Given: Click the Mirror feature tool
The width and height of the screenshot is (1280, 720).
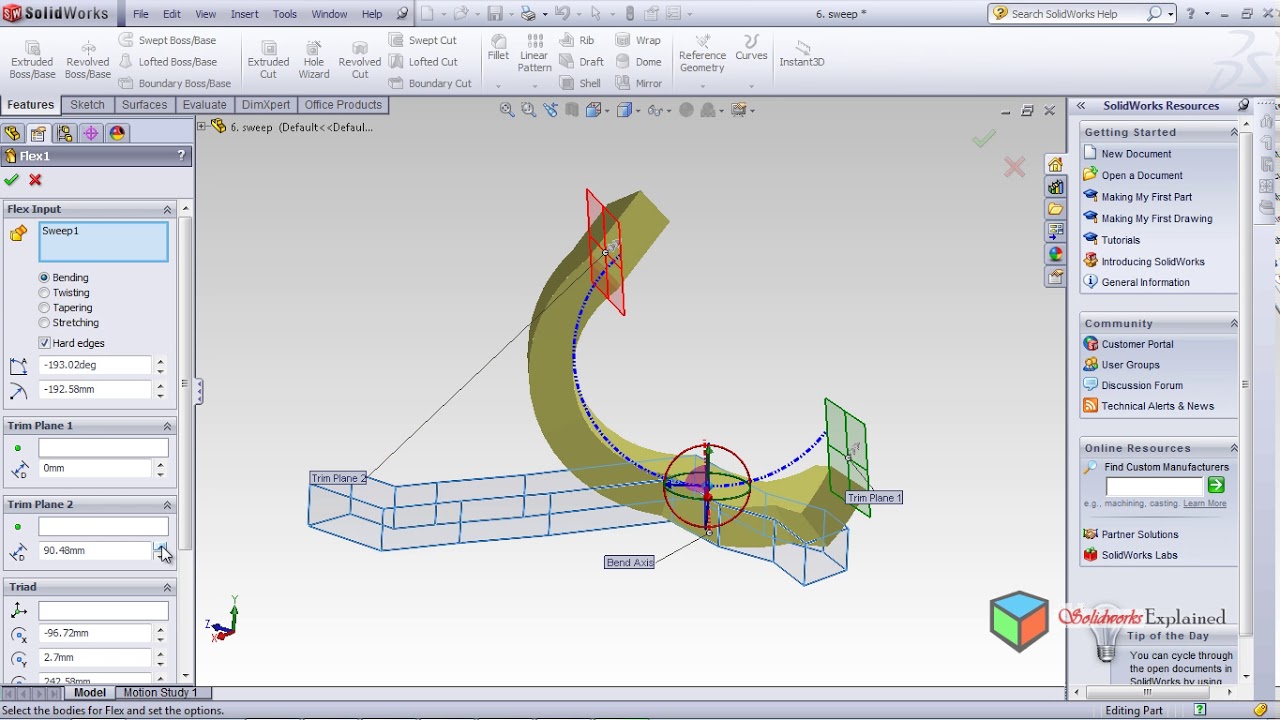Looking at the screenshot, I should (x=639, y=84).
